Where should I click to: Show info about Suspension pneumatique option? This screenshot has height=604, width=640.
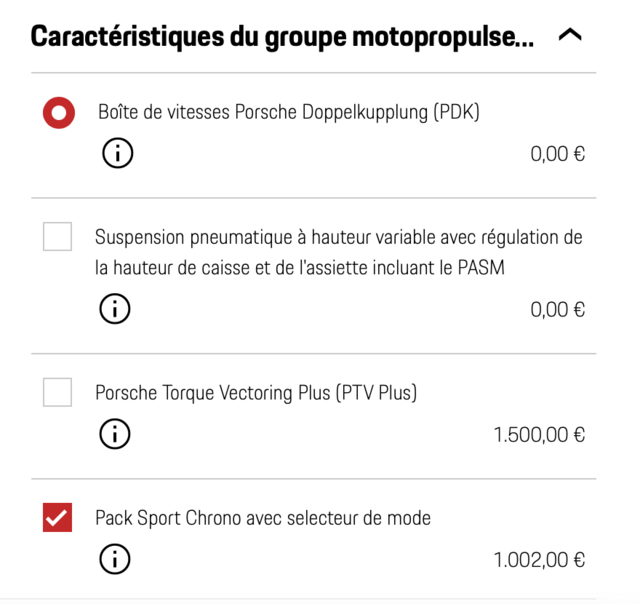[115, 309]
